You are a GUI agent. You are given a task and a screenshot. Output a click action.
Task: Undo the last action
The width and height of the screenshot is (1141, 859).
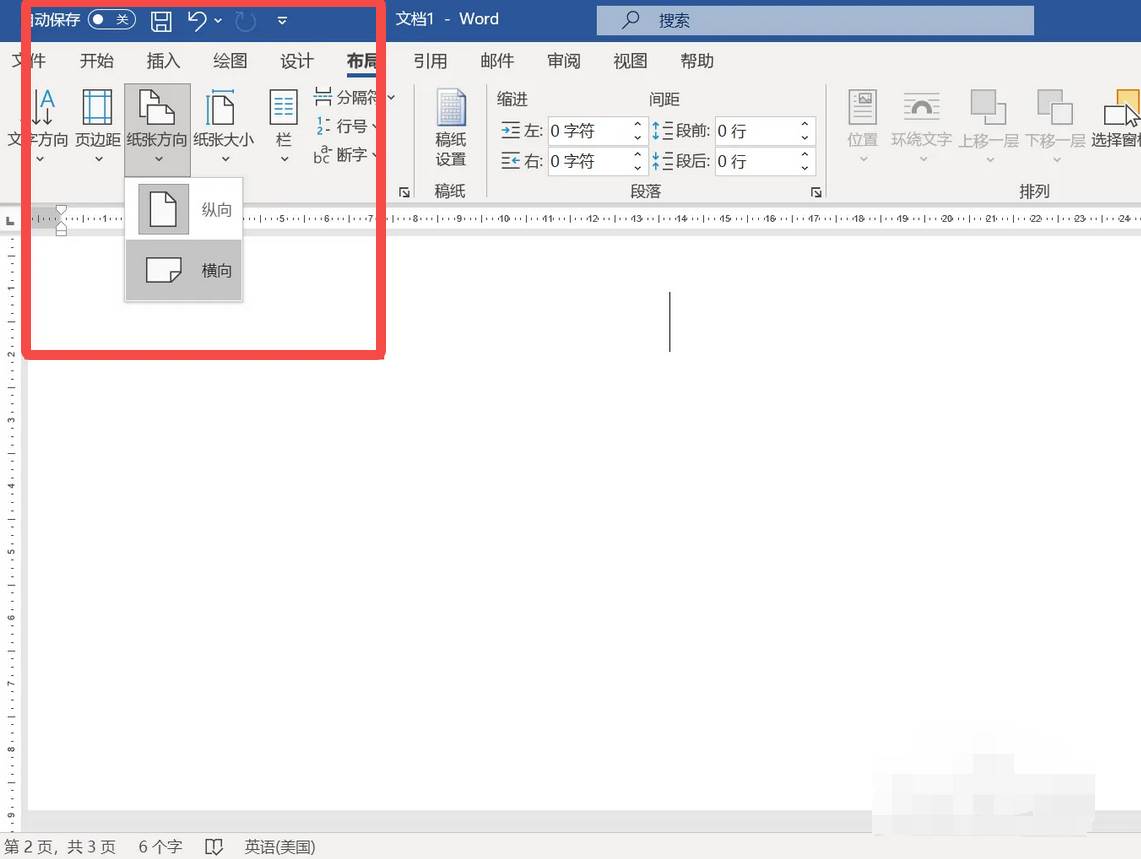196,20
